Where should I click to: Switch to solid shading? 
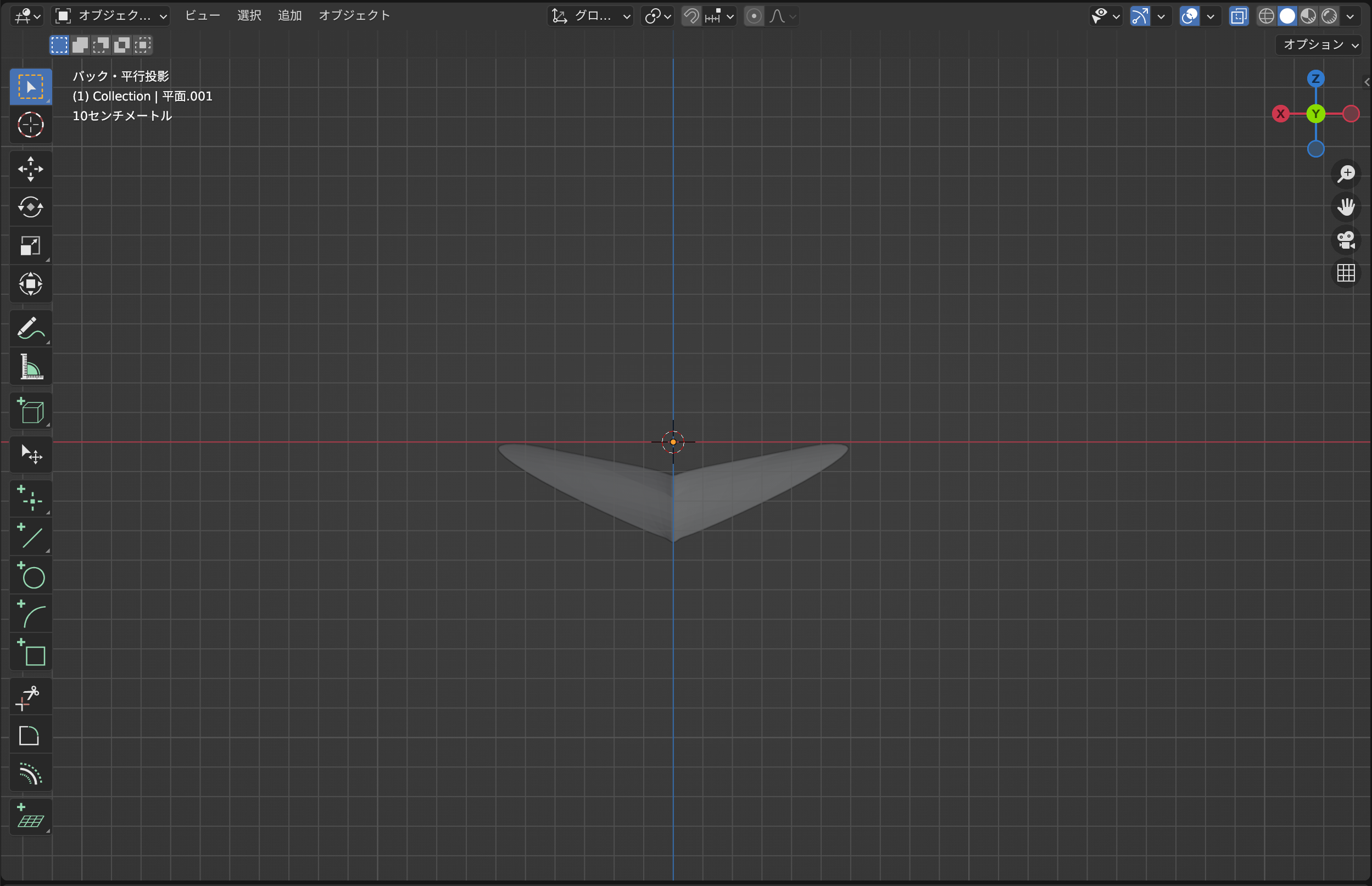[1287, 16]
